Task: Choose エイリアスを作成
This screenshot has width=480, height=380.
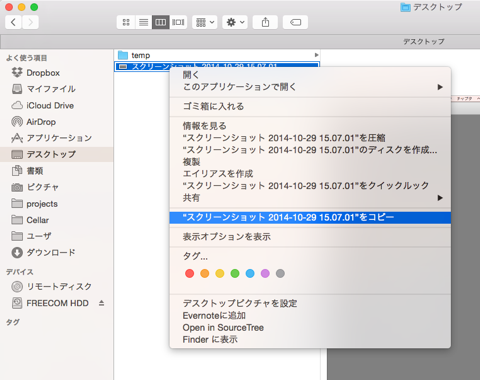Action: click(310, 174)
